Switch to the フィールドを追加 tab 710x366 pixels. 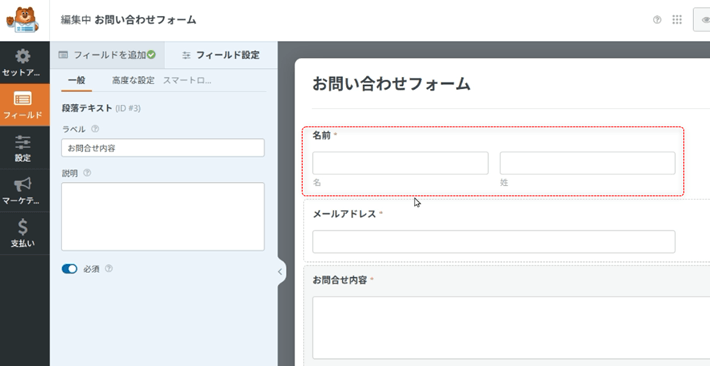[x=107, y=55]
